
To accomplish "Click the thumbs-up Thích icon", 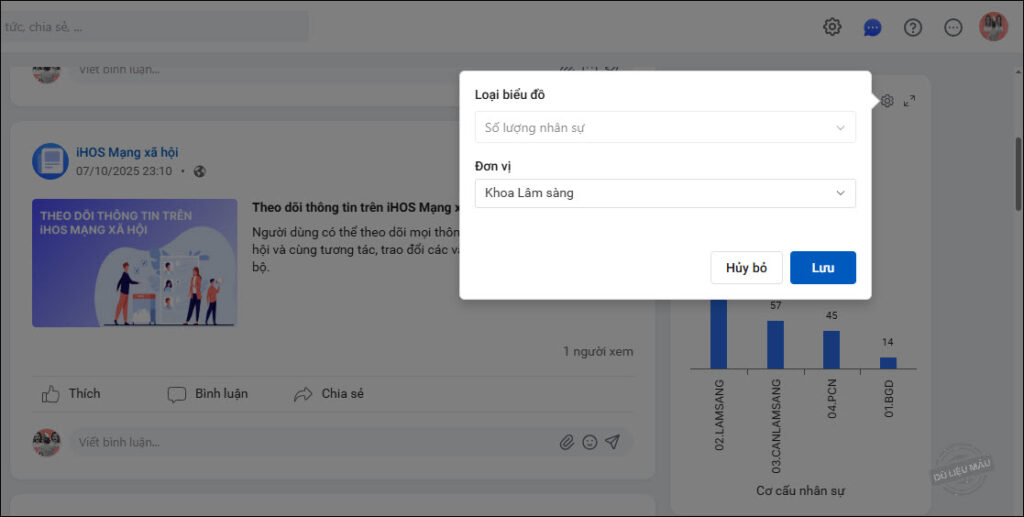I will [50, 394].
